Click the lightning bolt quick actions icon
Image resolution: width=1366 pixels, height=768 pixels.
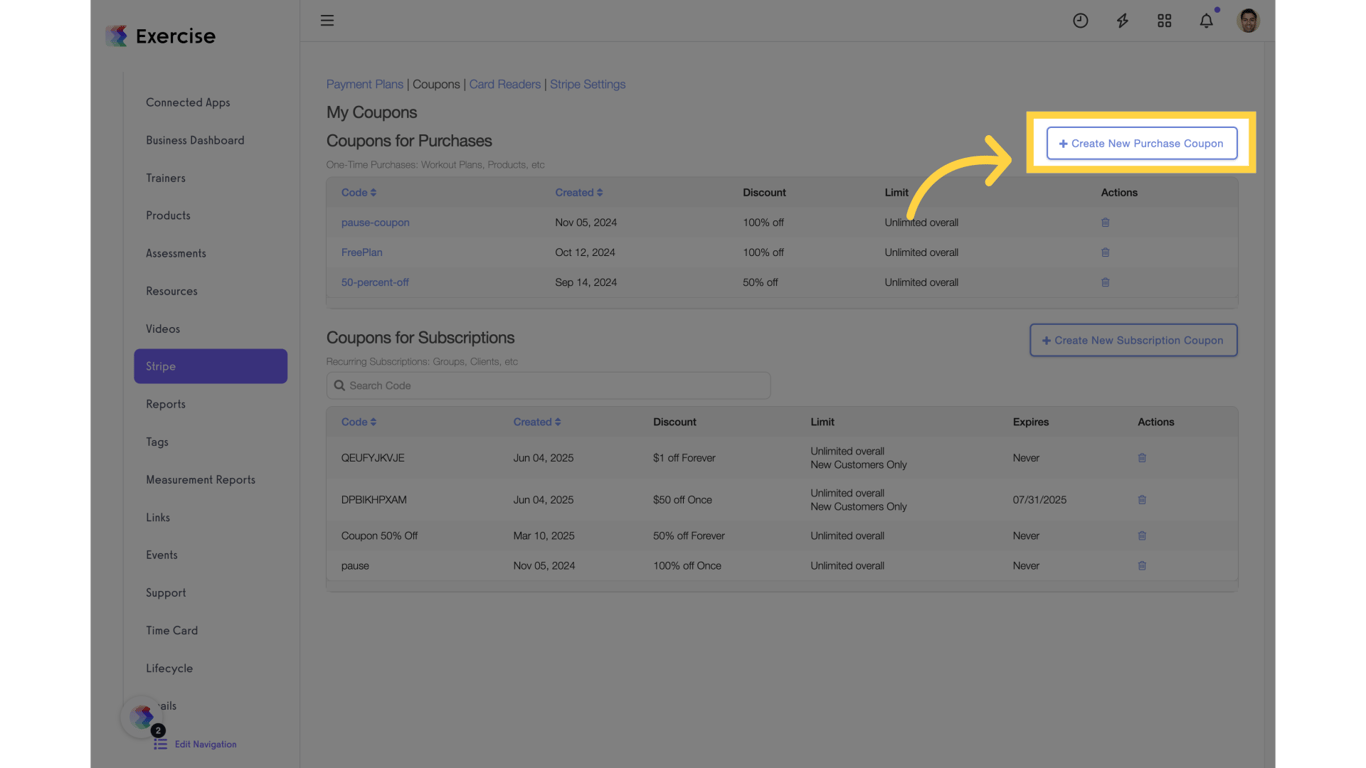pyautogui.click(x=1122, y=20)
